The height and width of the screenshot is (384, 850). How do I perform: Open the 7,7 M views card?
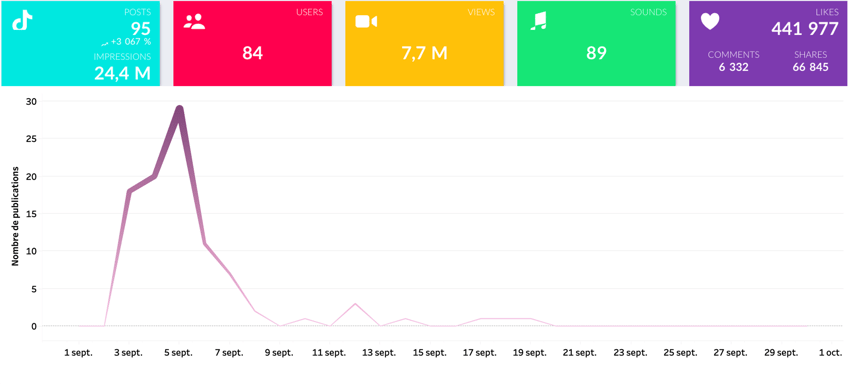click(424, 43)
